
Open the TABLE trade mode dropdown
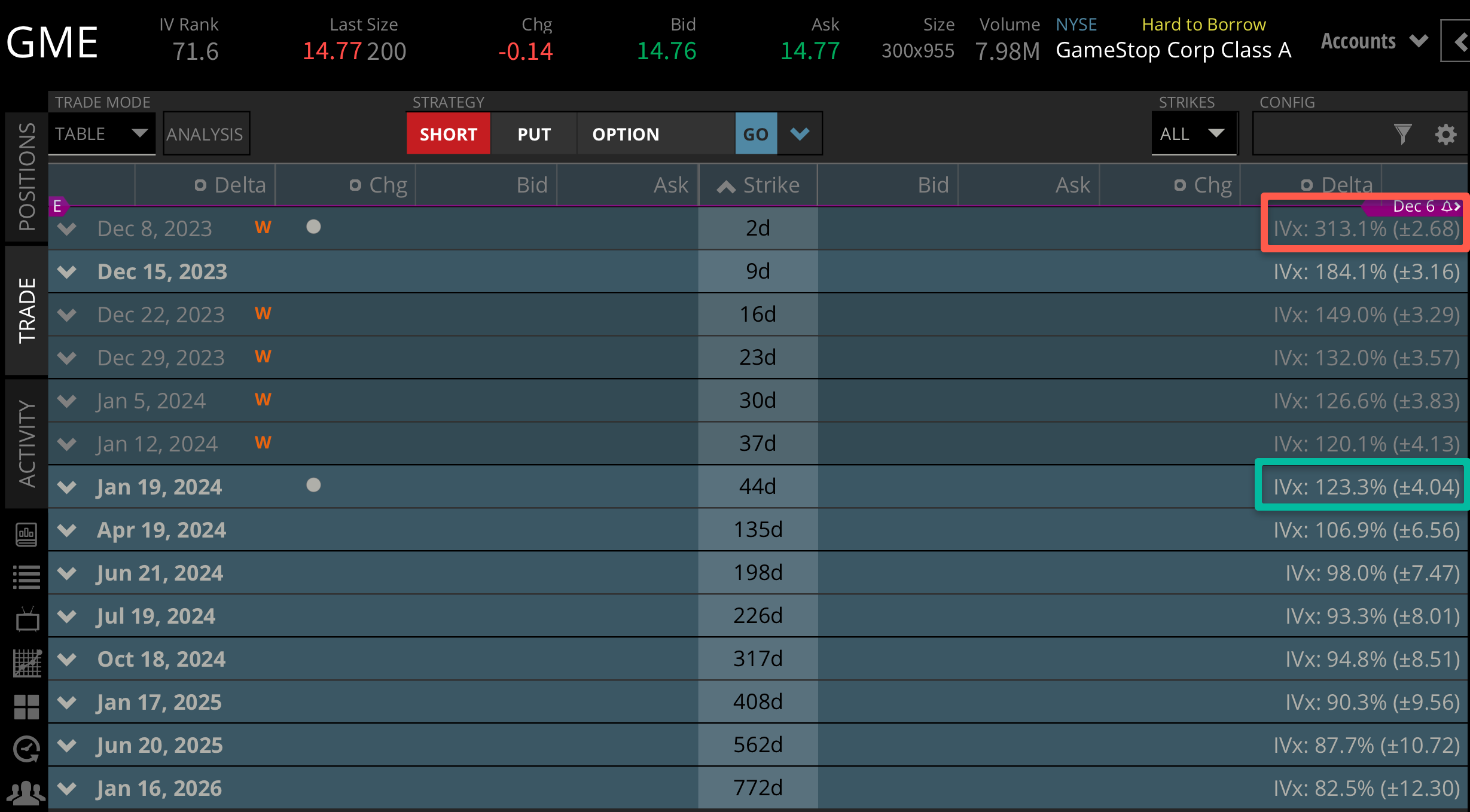(x=102, y=134)
